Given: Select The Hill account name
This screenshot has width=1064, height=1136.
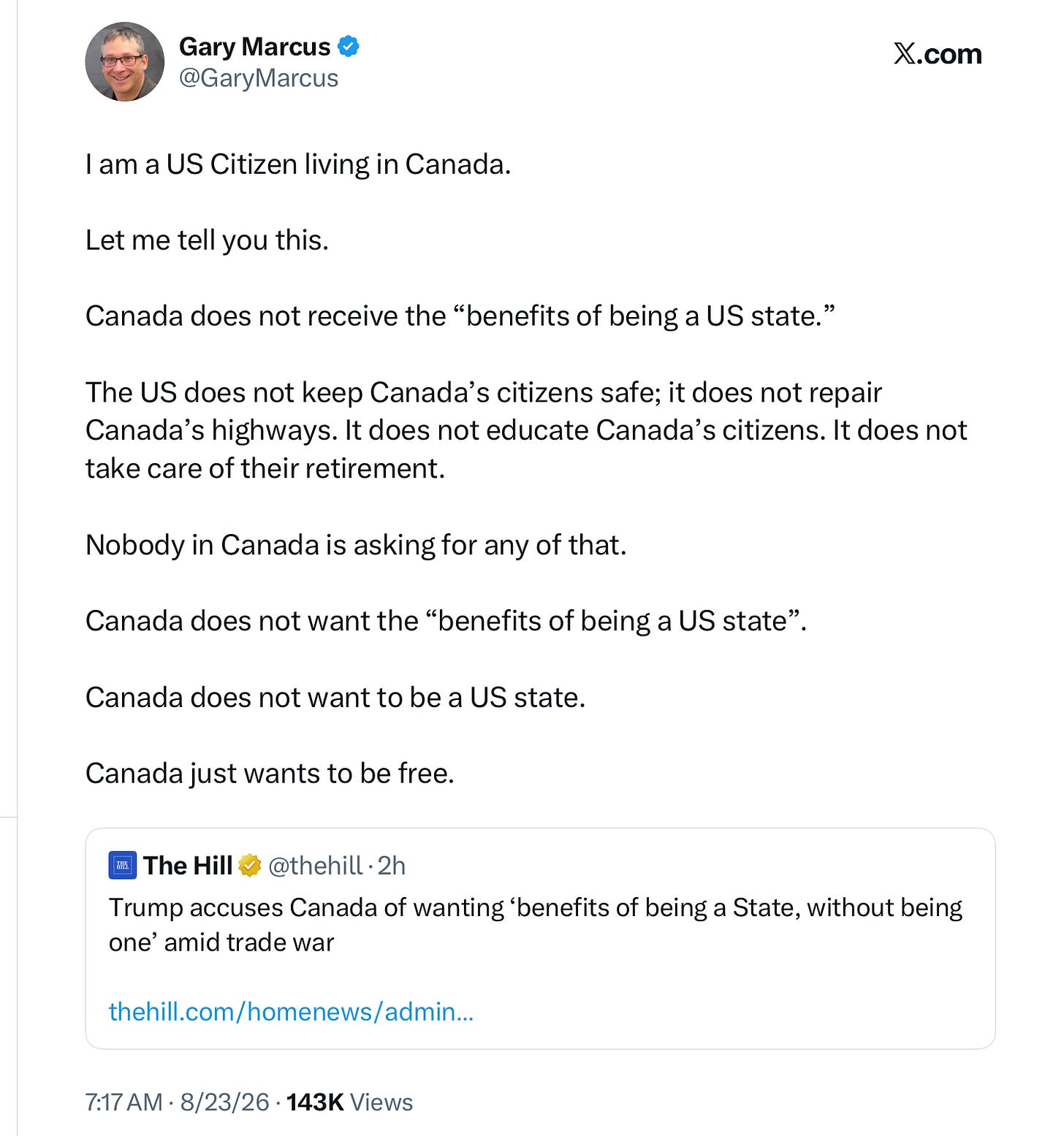Looking at the screenshot, I should (188, 866).
